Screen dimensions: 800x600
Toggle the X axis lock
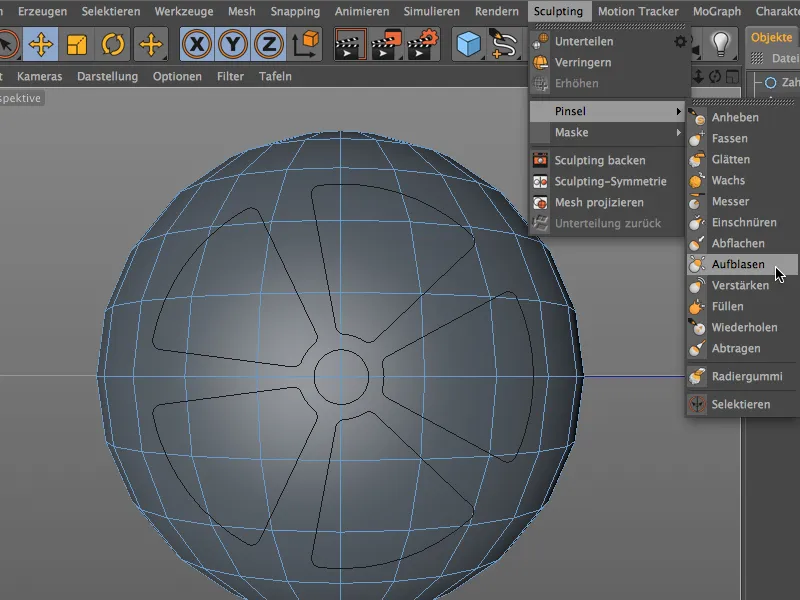coord(199,44)
